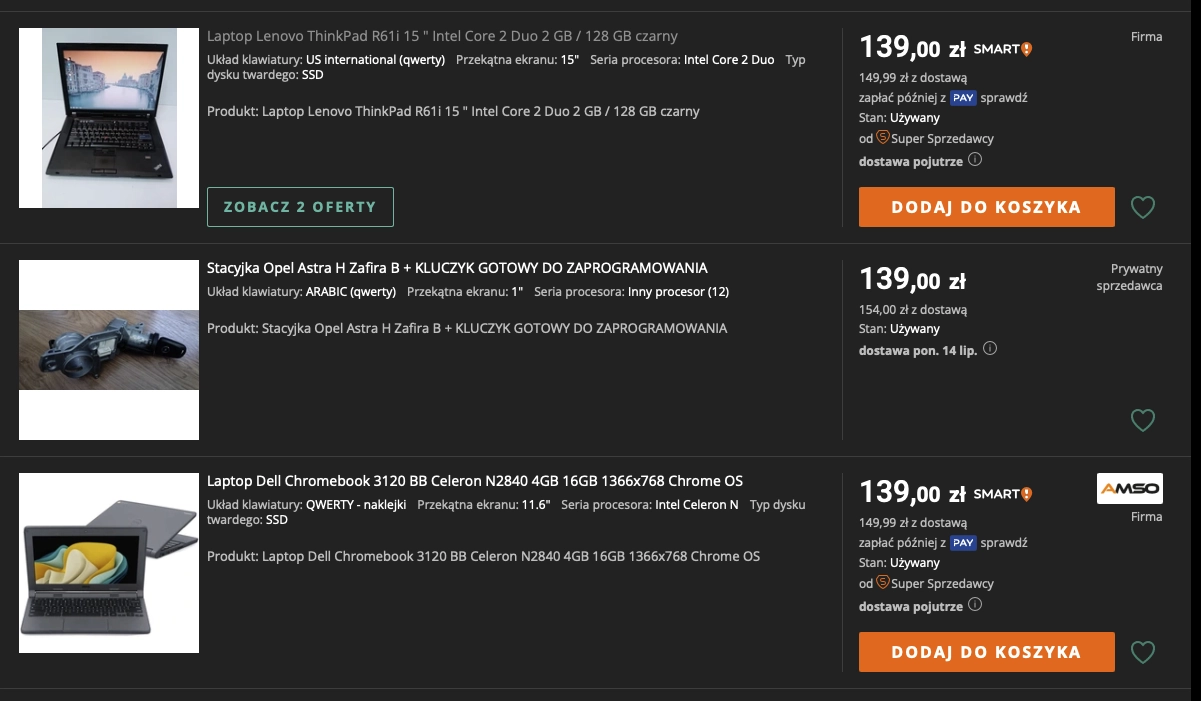This screenshot has height=701, width=1201.
Task: Click delivery info icon on Dell Chromebook
Action: [x=975, y=605]
